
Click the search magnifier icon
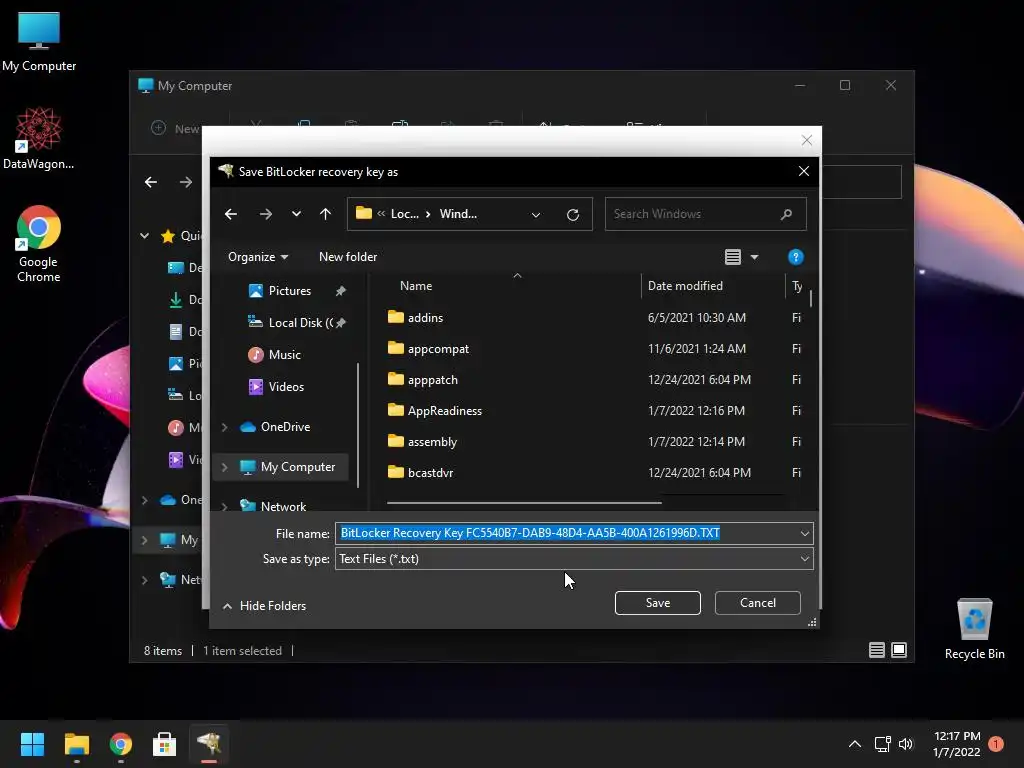786,214
